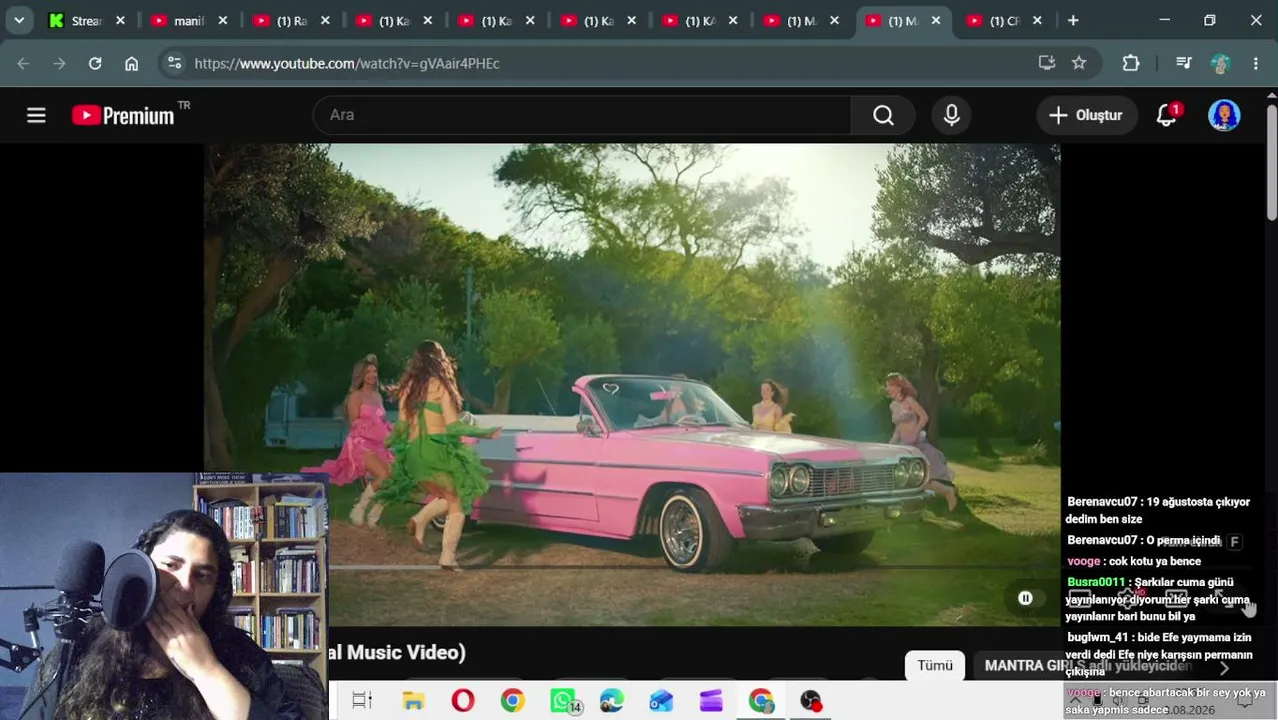This screenshot has width=1278, height=720.
Task: Go forward in browser history
Action: (59, 63)
